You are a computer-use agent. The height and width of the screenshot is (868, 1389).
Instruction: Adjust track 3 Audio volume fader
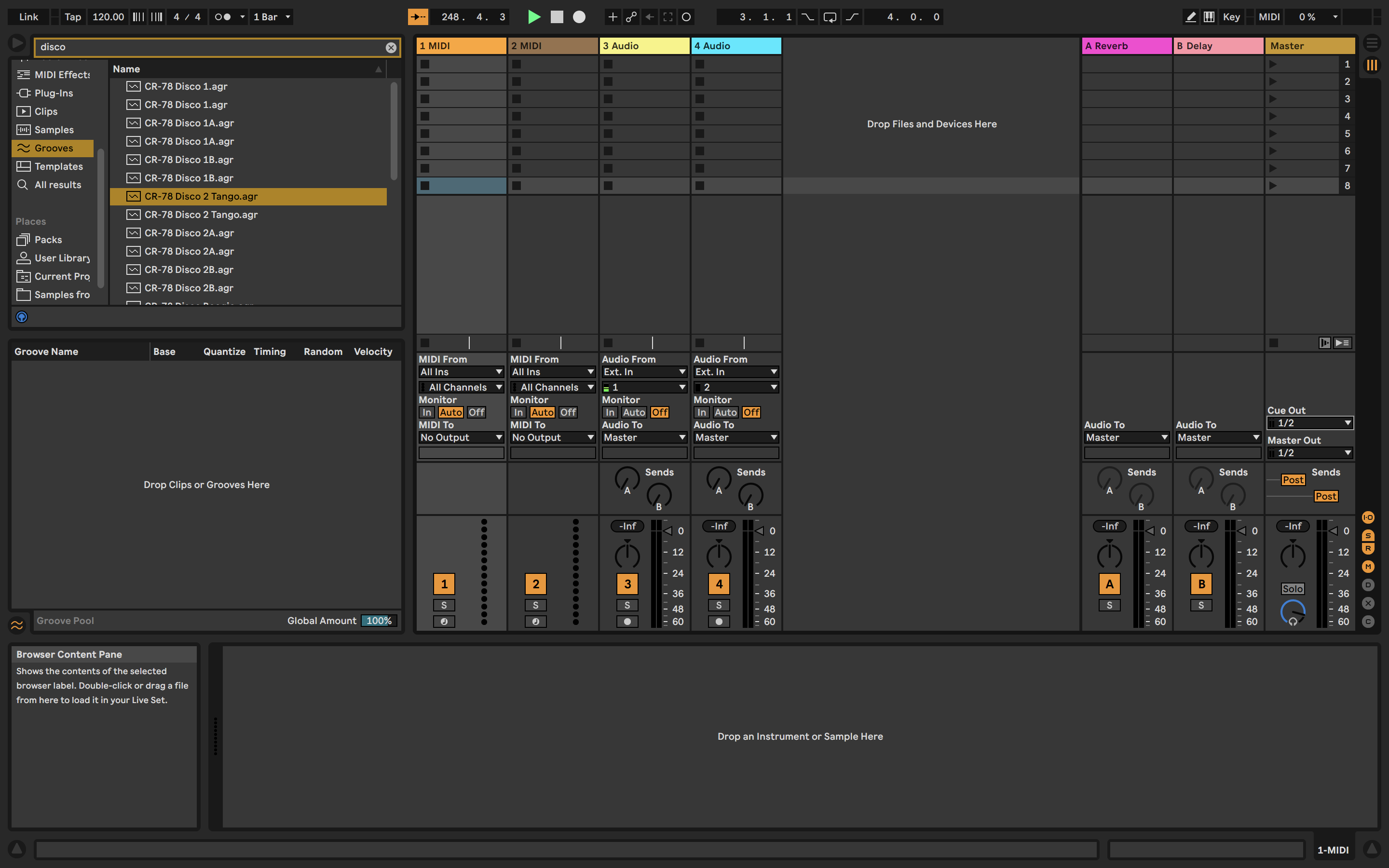(667, 531)
